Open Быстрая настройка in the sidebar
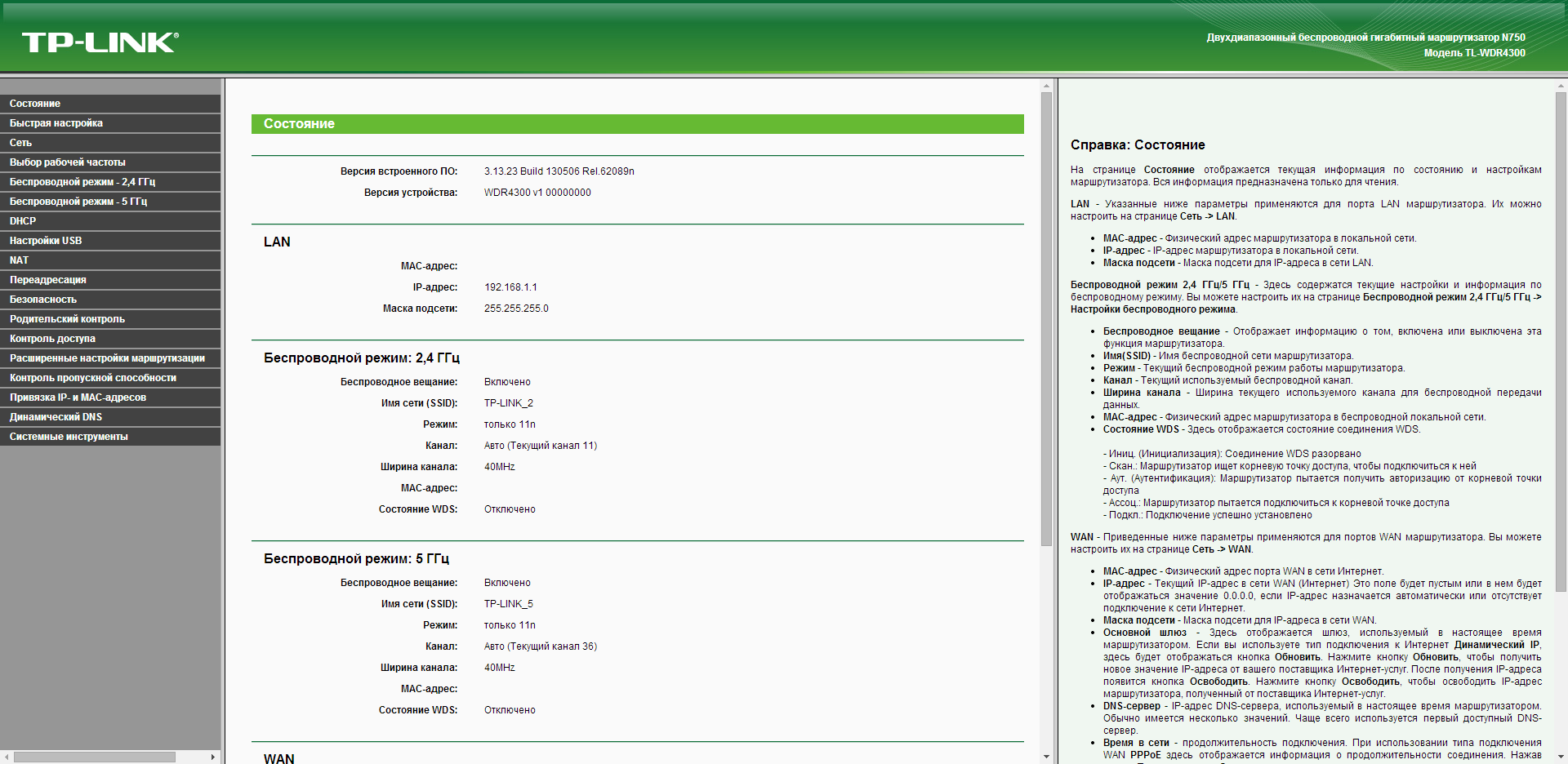The height and width of the screenshot is (764, 1568). 110,123
